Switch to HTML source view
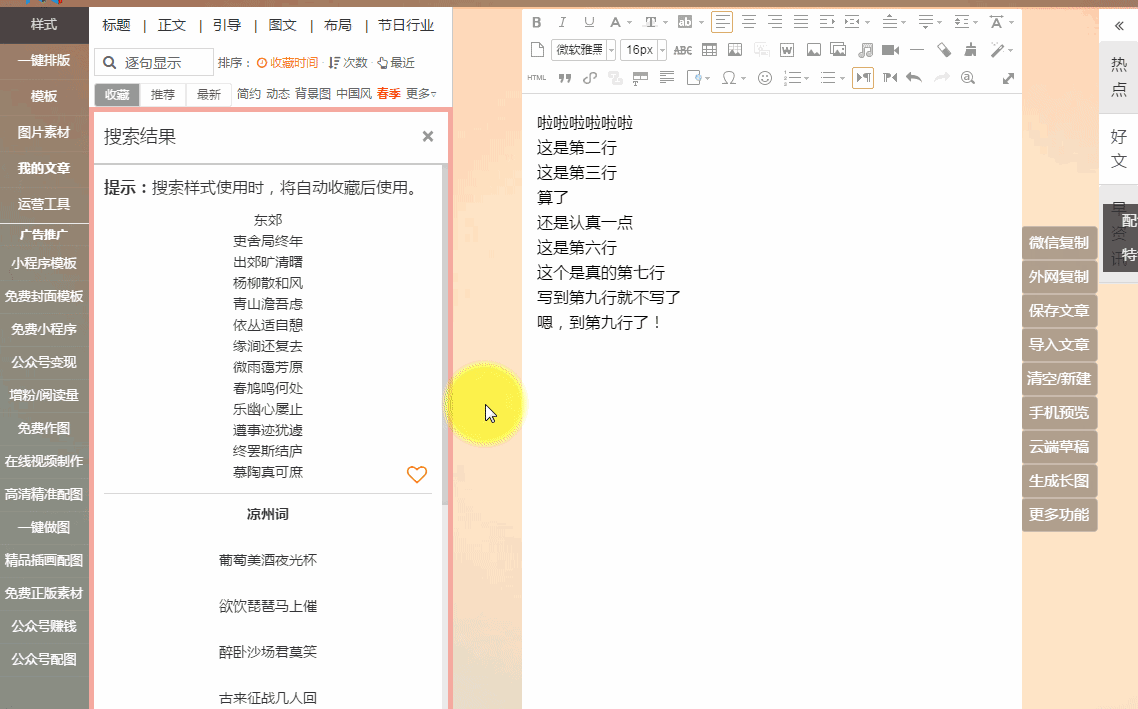 (537, 78)
